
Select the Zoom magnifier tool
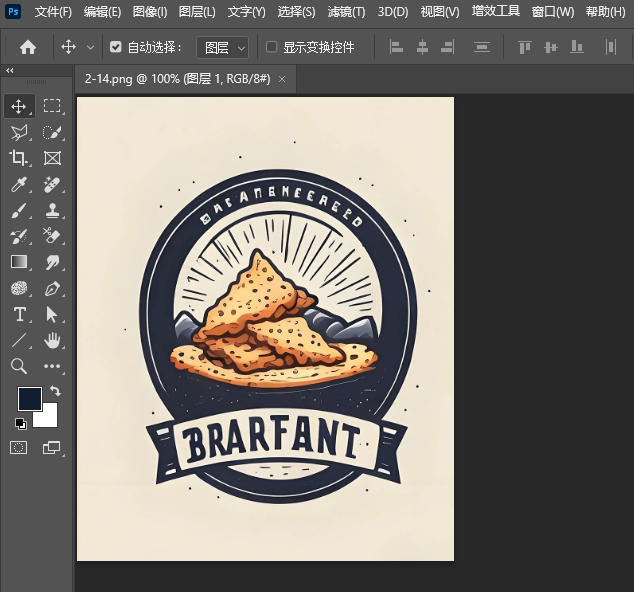(x=19, y=366)
